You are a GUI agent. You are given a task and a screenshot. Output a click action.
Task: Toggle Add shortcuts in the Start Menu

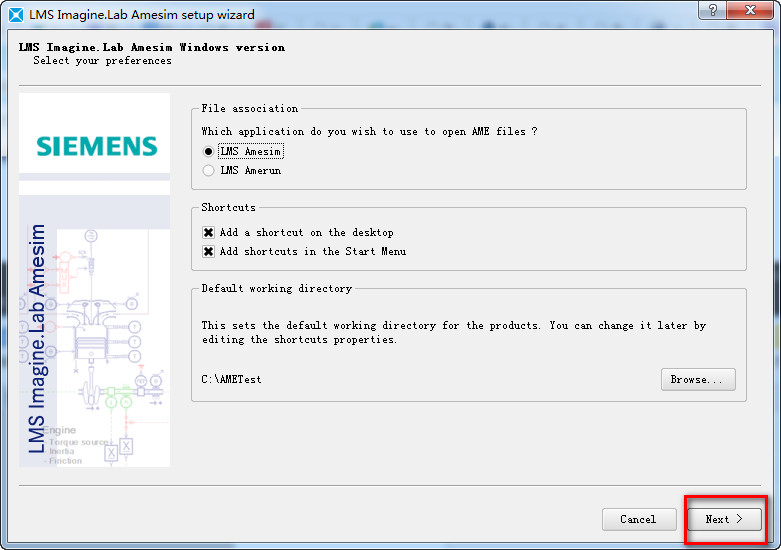coord(304,251)
